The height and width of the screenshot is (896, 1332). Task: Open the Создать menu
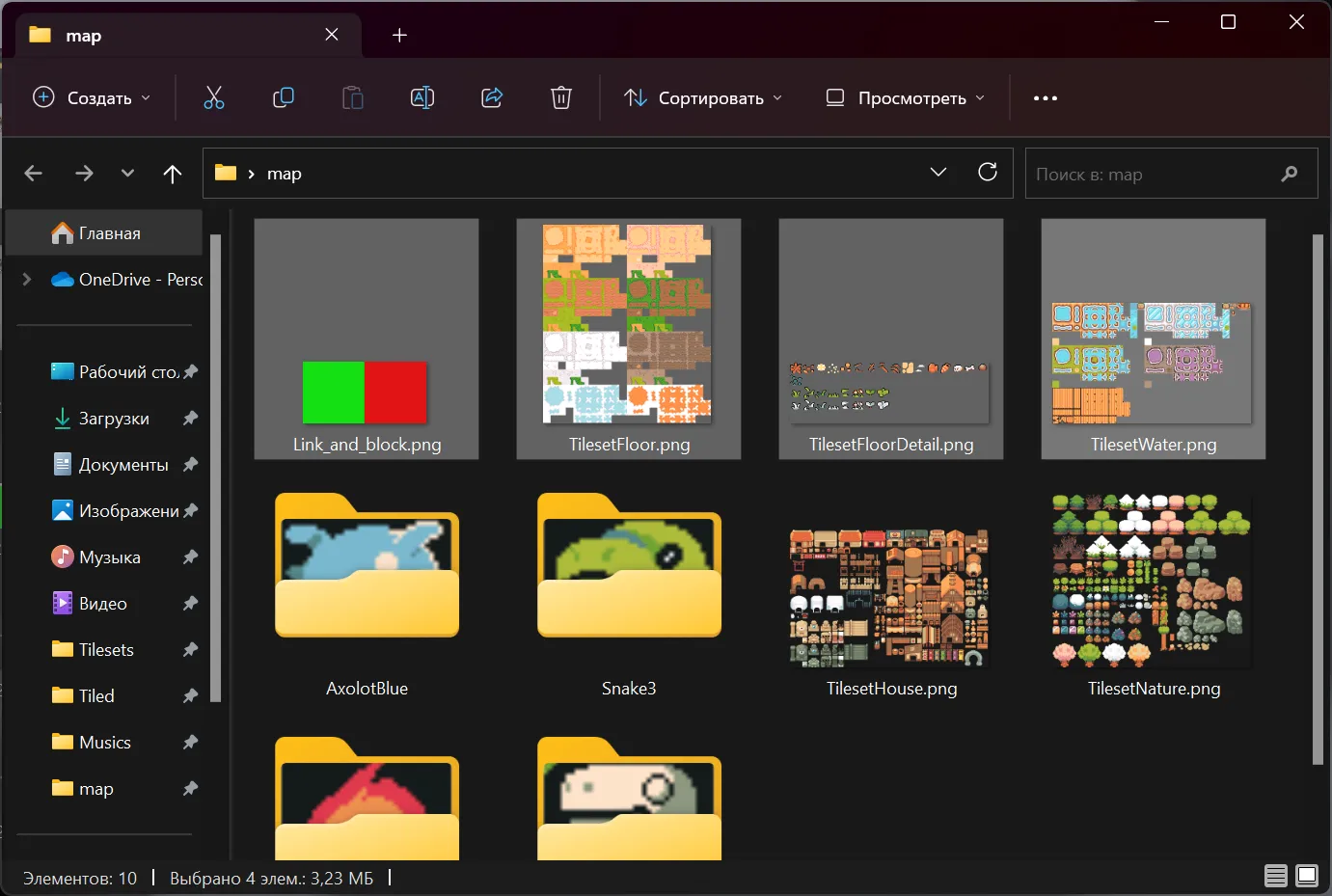(93, 97)
